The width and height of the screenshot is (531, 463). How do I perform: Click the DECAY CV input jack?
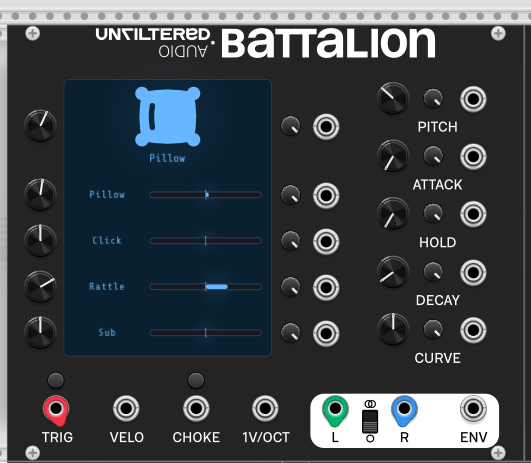tap(473, 273)
